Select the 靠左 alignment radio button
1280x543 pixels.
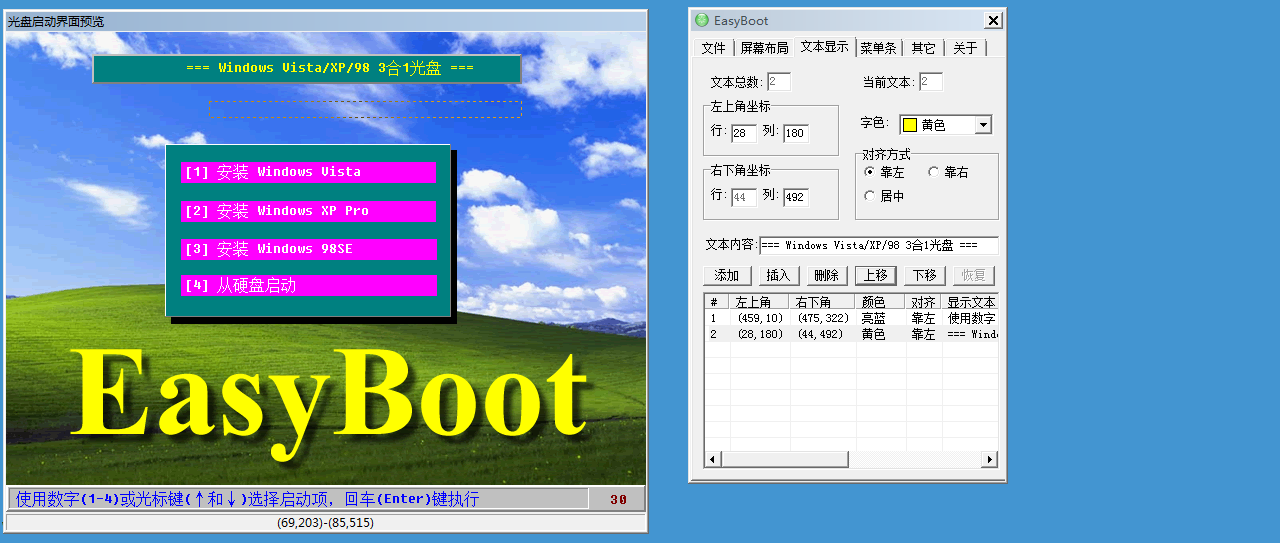869,172
